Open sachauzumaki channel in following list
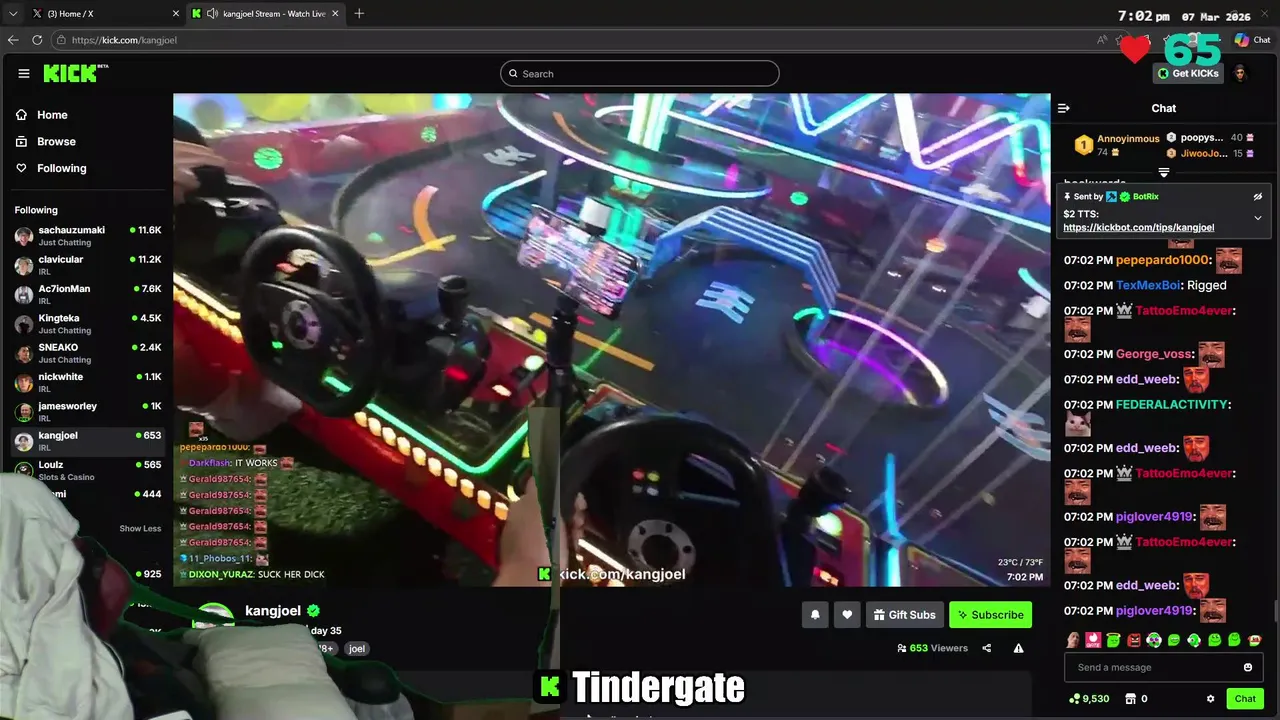1280x720 pixels. pos(88,236)
